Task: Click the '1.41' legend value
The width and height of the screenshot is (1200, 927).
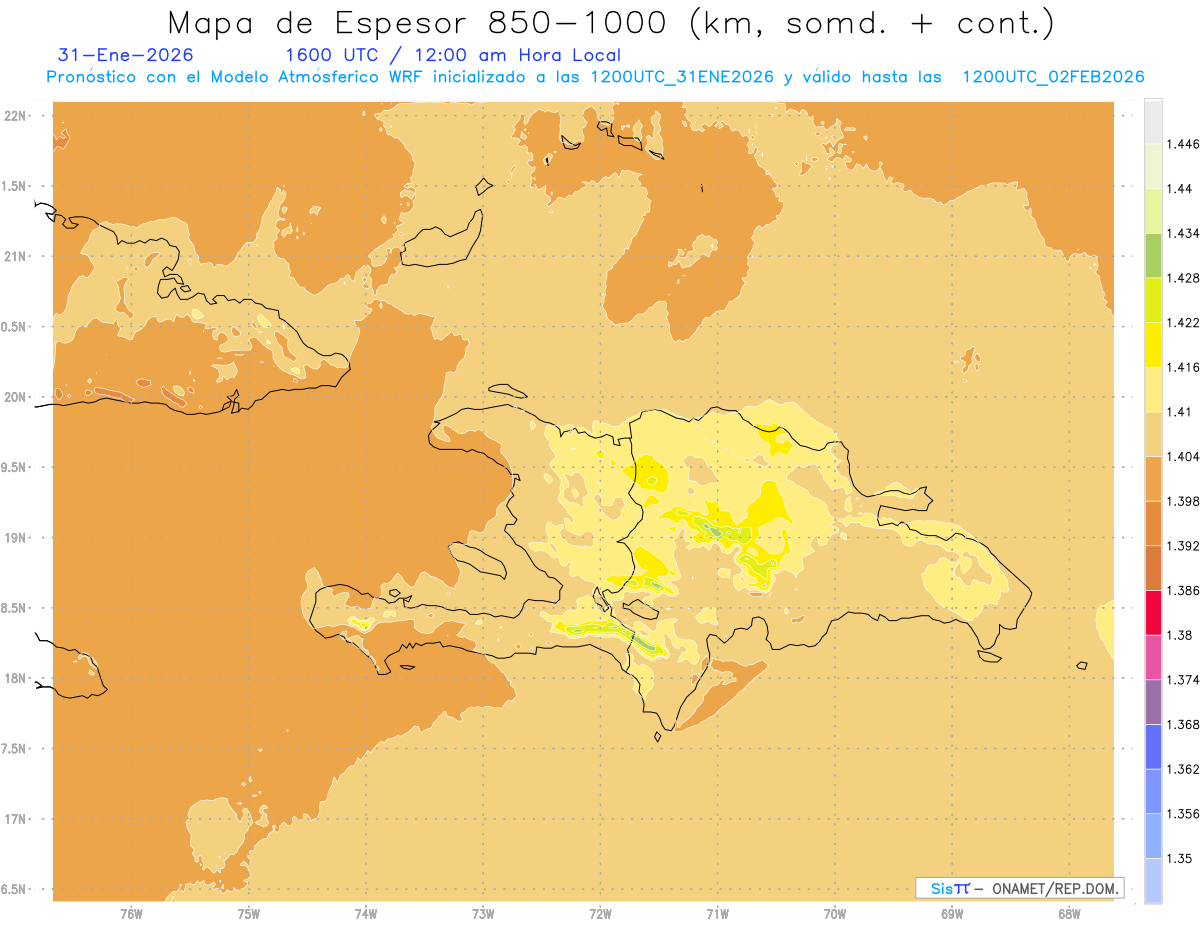Action: point(1180,411)
